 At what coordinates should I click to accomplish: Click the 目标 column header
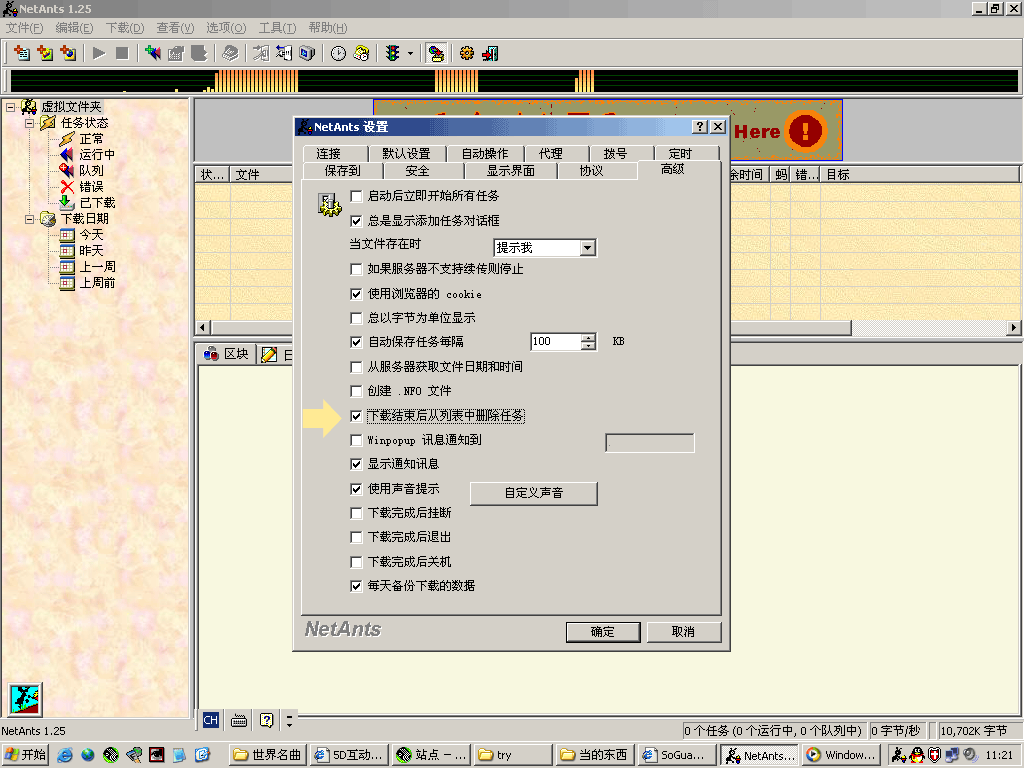921,174
